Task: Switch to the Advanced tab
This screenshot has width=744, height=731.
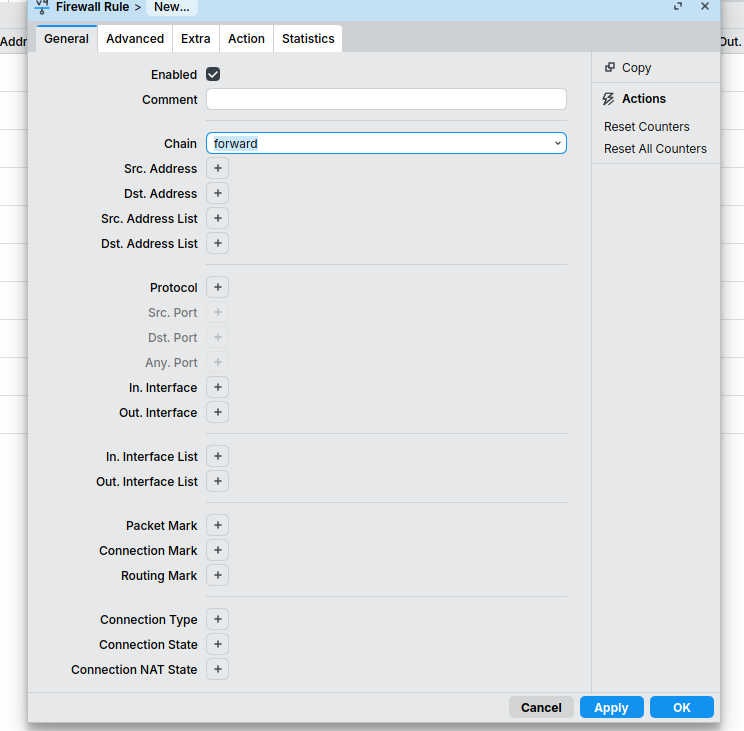Action: click(135, 39)
